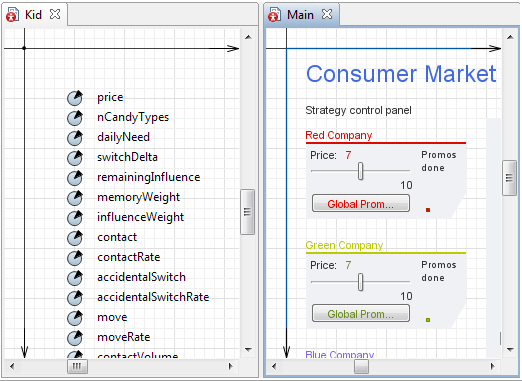Click the remainingInfluence parameter icon
This screenshot has width=522, height=381.
pos(75,178)
